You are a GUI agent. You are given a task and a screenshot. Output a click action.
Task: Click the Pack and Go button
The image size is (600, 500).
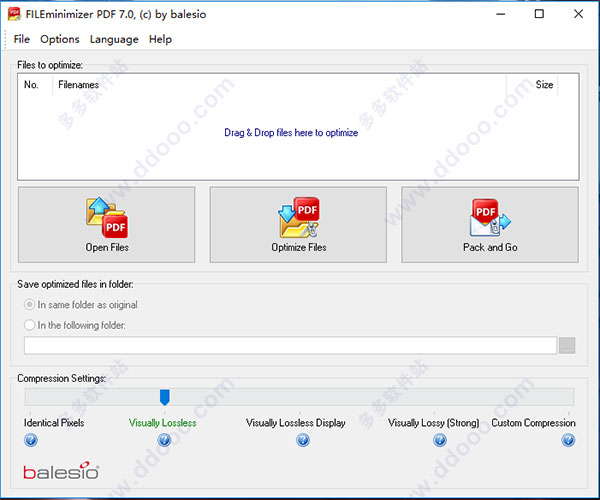tap(490, 225)
